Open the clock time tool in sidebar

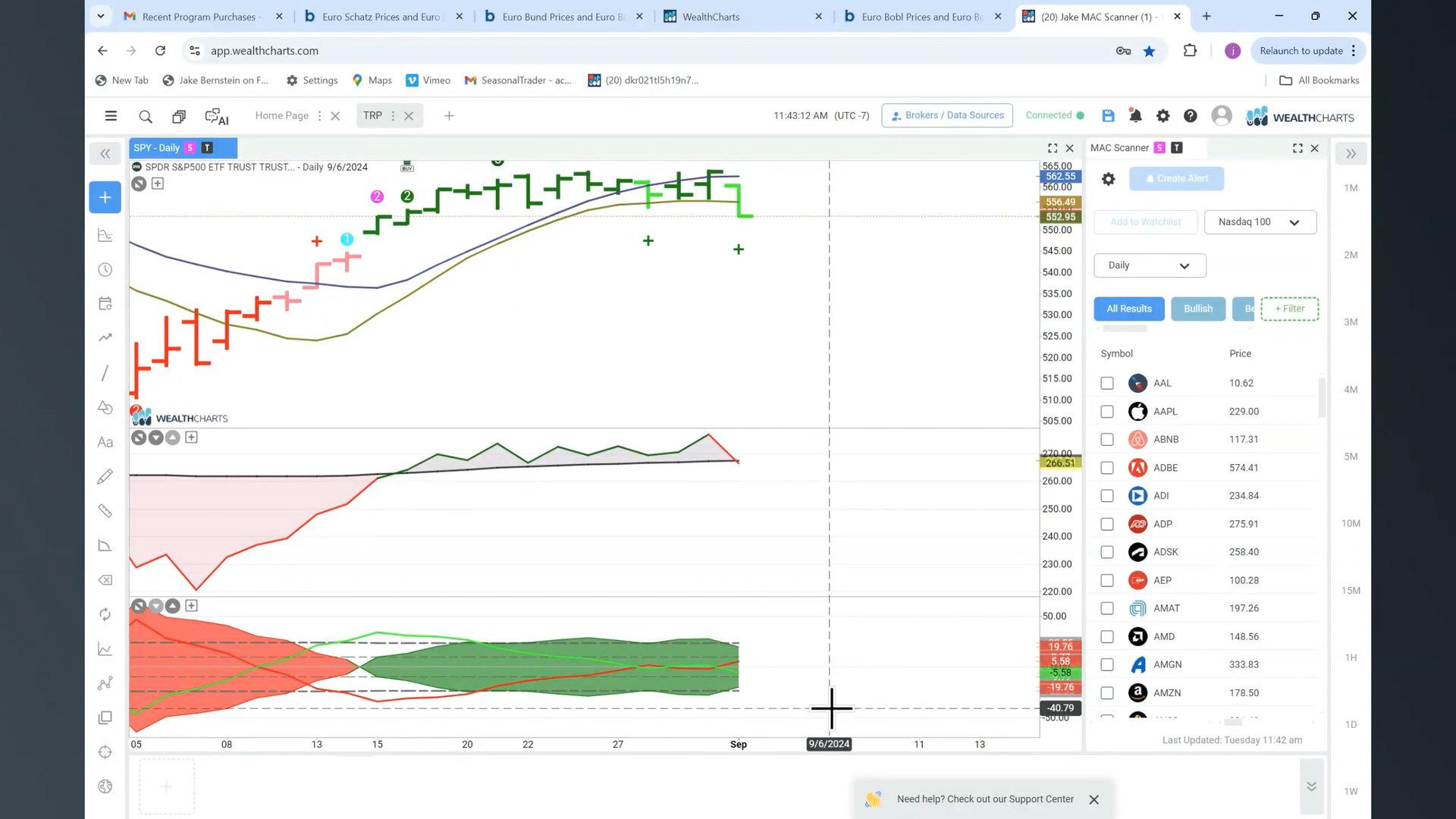[x=105, y=270]
